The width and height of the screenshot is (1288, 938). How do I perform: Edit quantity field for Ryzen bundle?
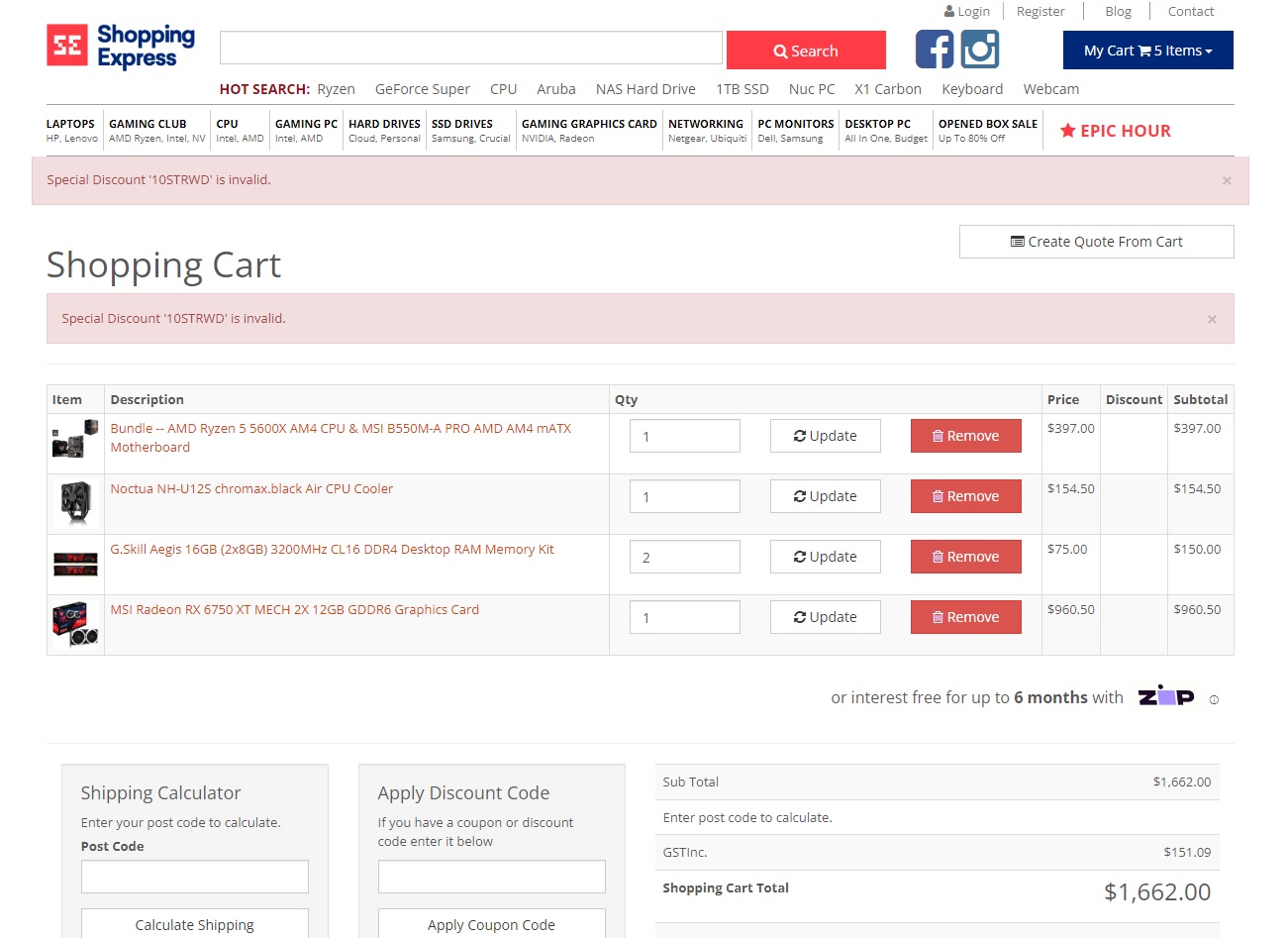[x=685, y=436]
